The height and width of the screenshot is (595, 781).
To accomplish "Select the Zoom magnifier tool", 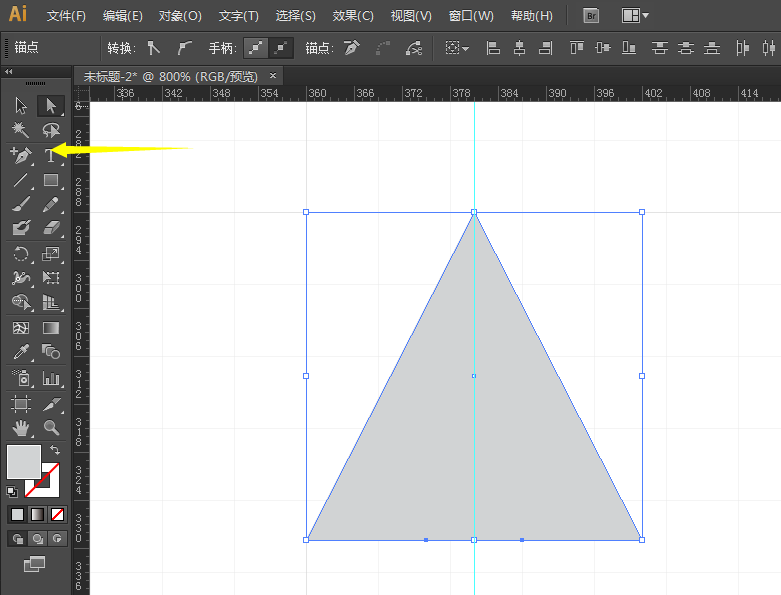I will coord(51,428).
